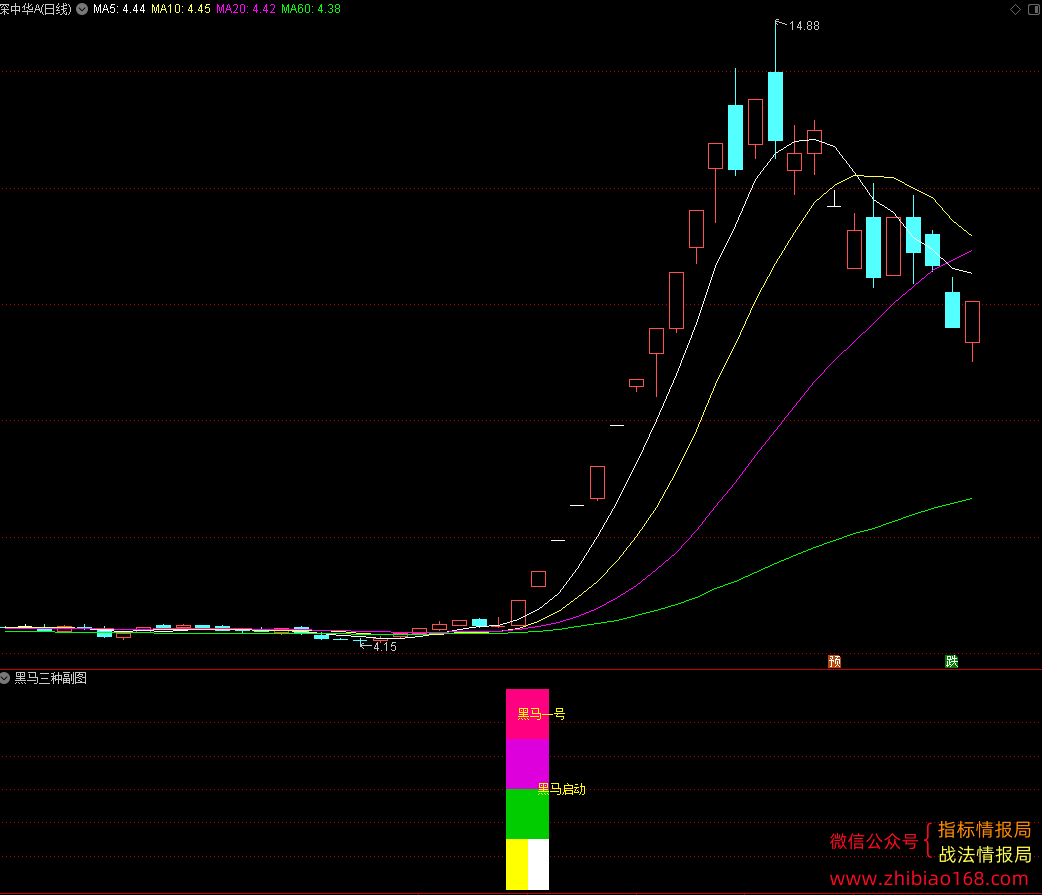Click the green signal bar segment
The image size is (1042, 895).
pos(528,814)
